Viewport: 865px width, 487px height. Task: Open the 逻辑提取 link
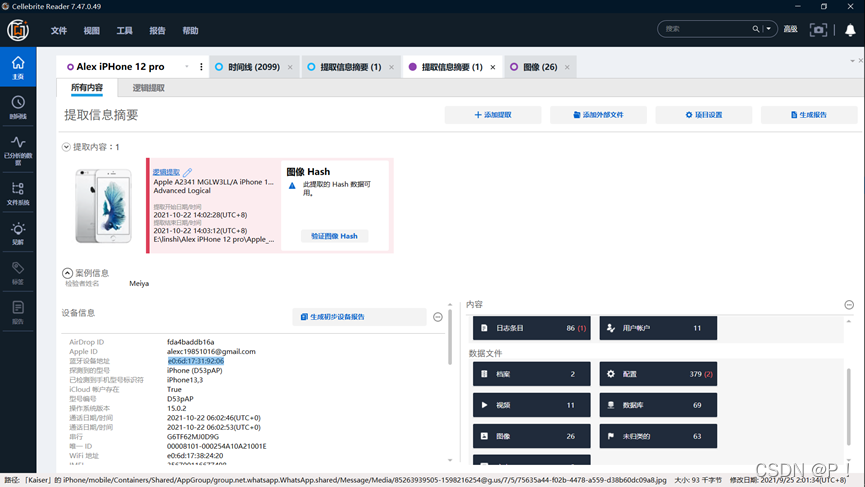click(166, 172)
